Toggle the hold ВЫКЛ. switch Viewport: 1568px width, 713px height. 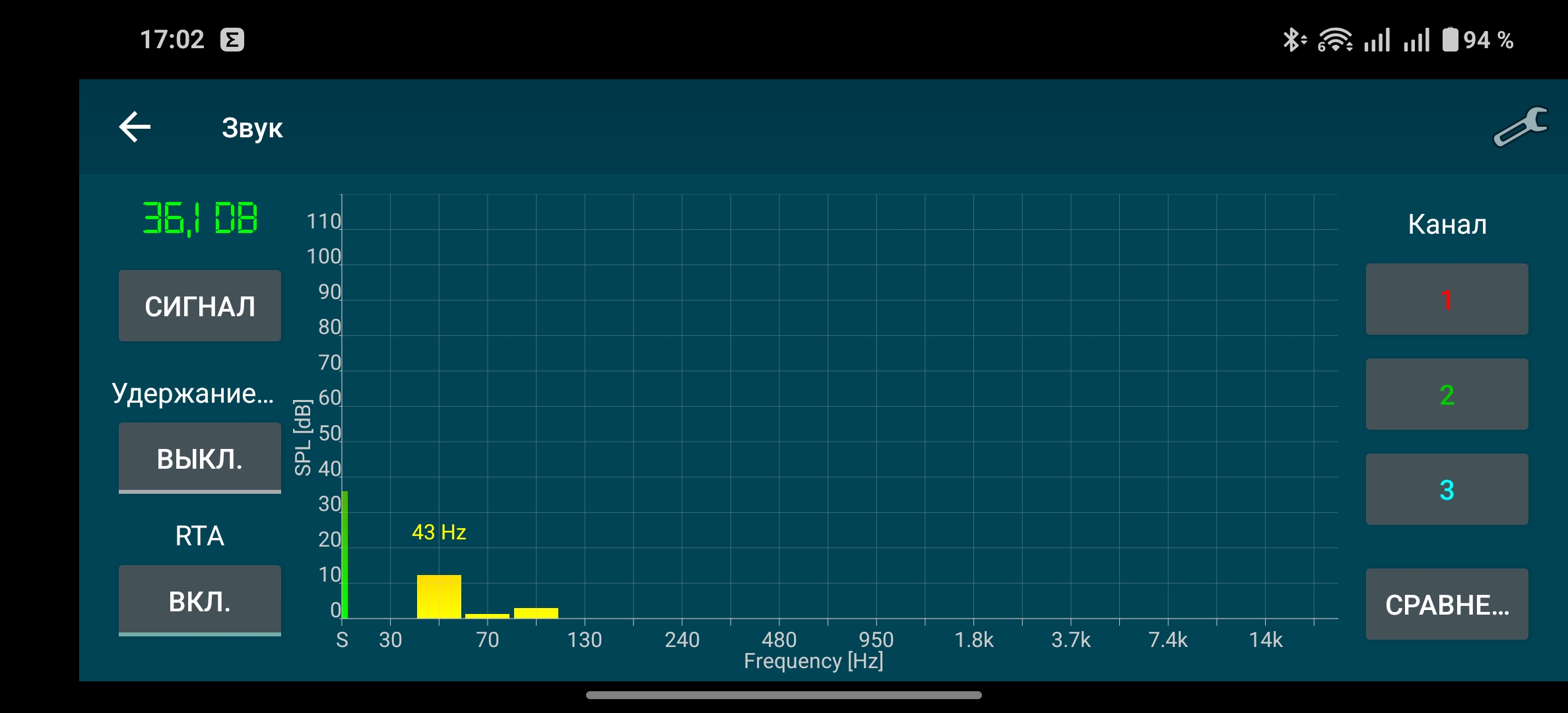199,458
